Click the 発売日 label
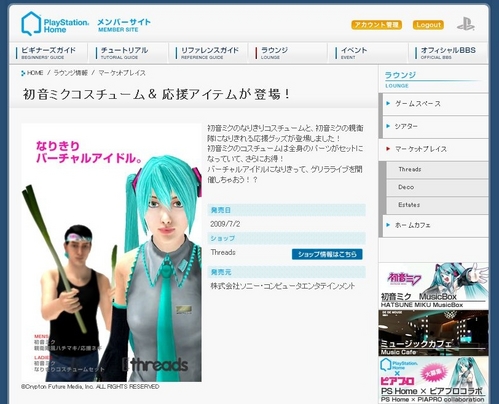The width and height of the screenshot is (499, 404). point(220,210)
